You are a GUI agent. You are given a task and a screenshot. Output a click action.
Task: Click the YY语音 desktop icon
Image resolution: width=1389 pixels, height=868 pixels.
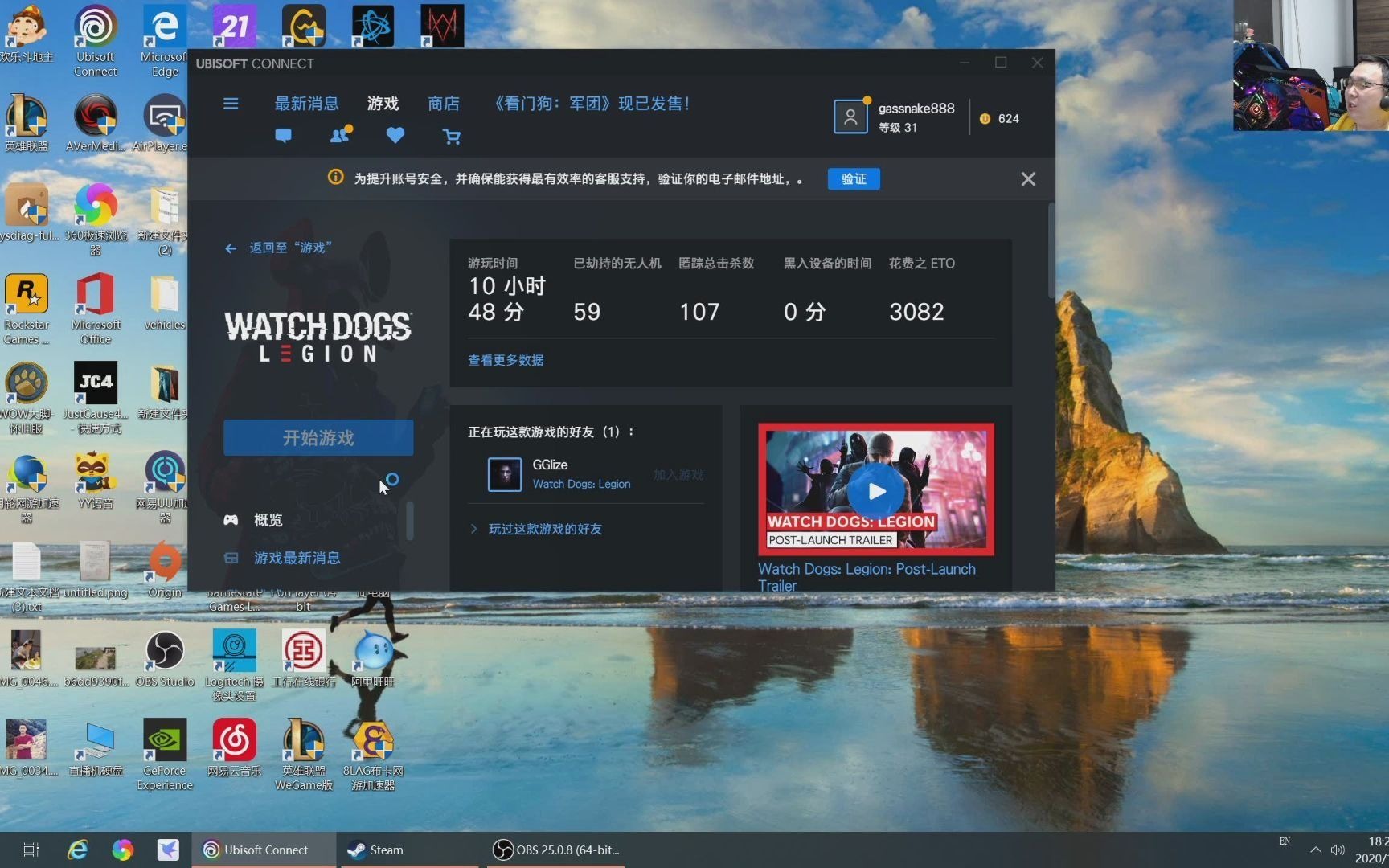(x=96, y=481)
